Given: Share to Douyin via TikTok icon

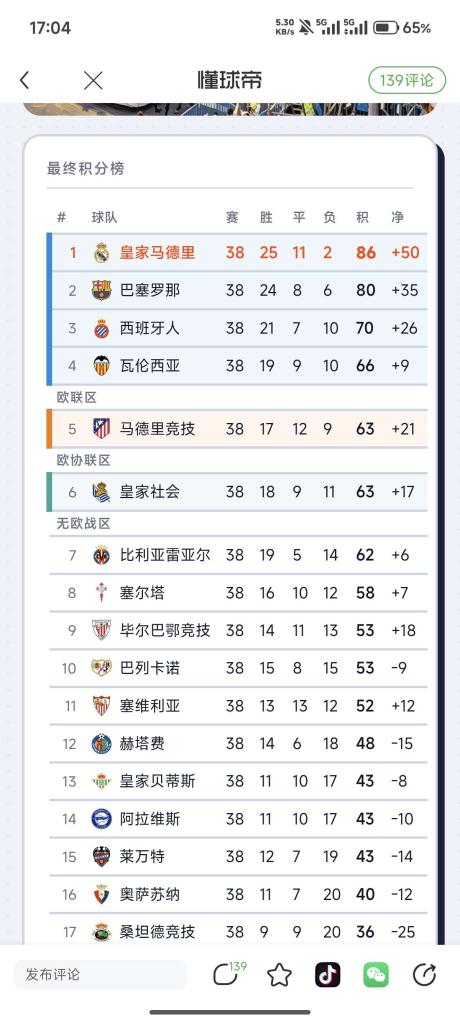Looking at the screenshot, I should pos(328,975).
